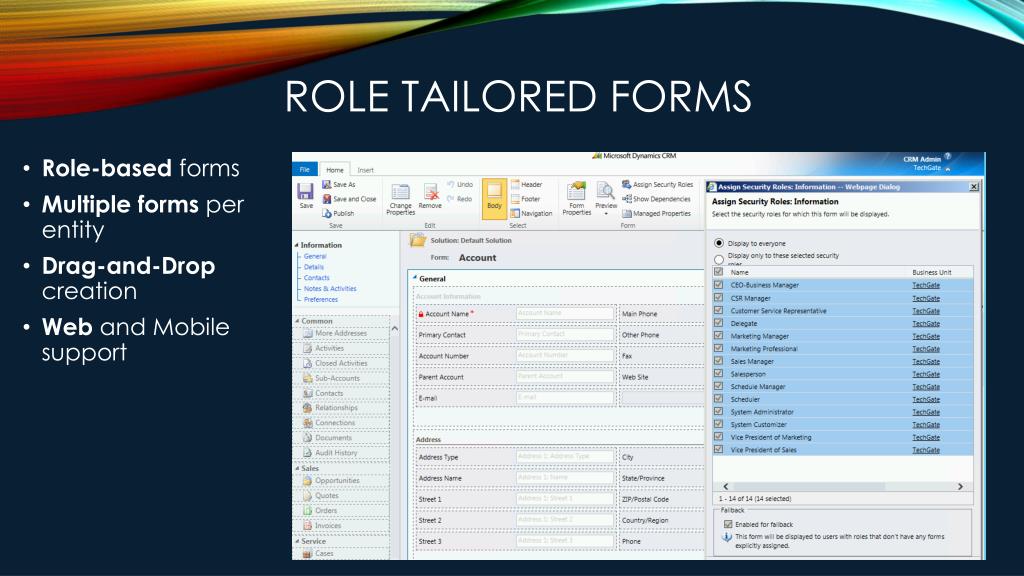Click the Primary Contact field
The width and height of the screenshot is (1024, 576).
click(x=565, y=334)
